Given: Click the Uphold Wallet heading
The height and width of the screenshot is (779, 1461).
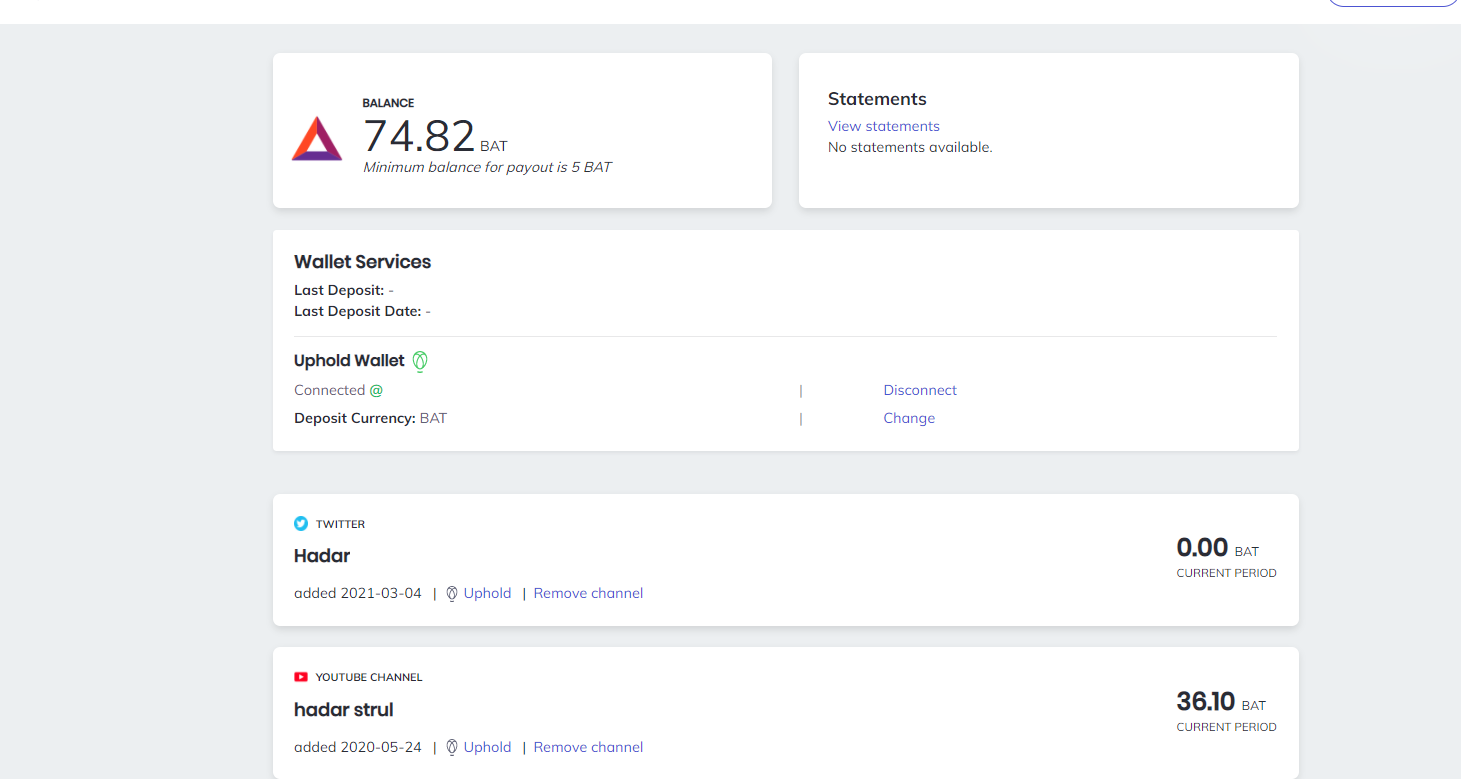Looking at the screenshot, I should click(349, 361).
